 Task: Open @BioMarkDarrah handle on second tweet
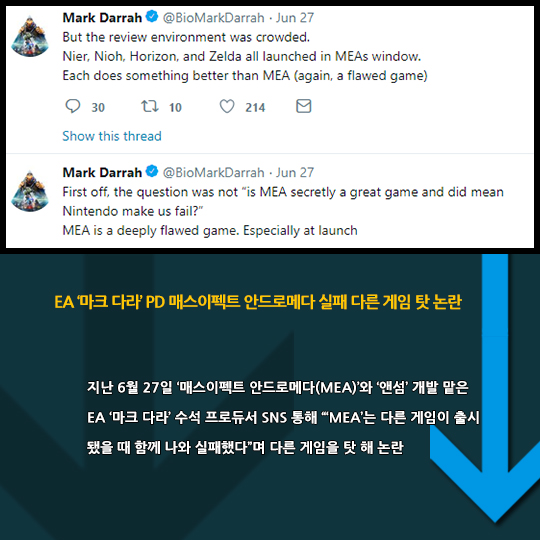pyautogui.click(x=214, y=172)
